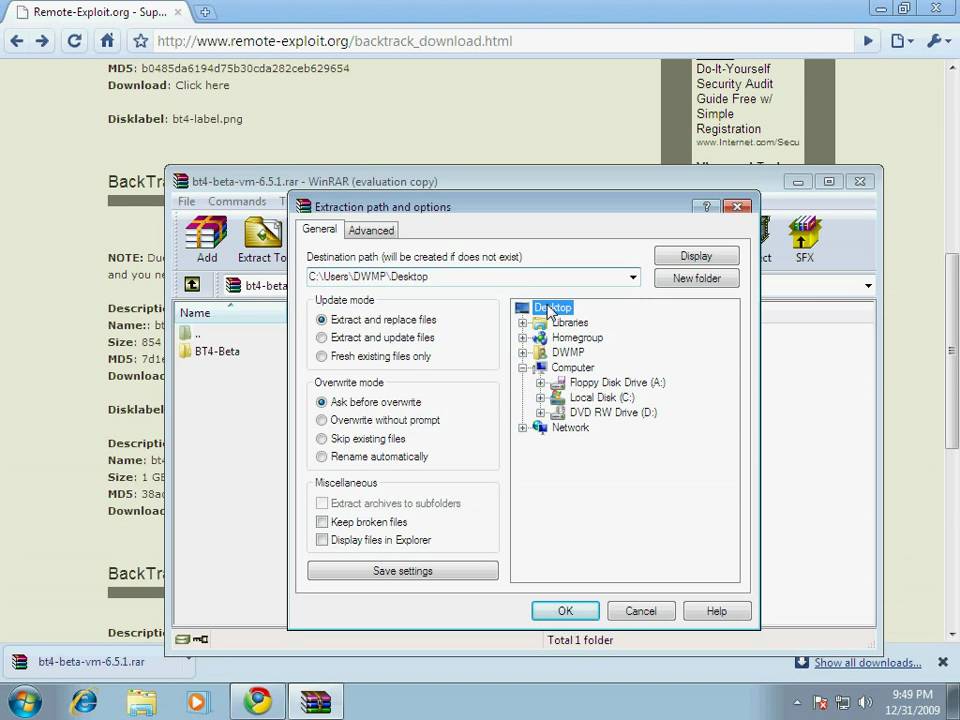The height and width of the screenshot is (720, 960).
Task: Collapse the Computer tree node
Action: click(522, 367)
